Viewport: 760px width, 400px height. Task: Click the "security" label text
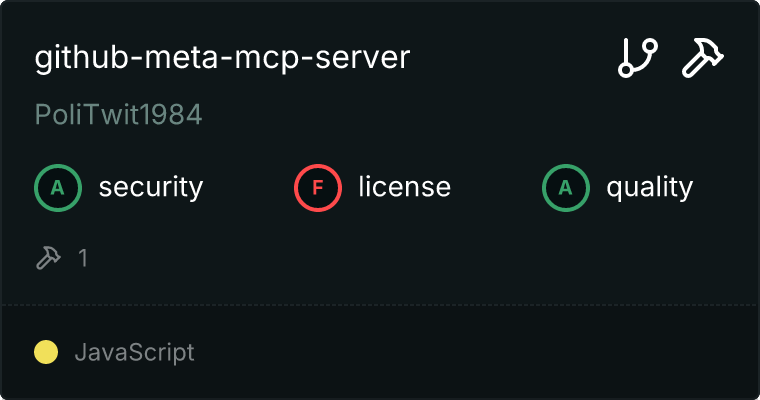[x=150, y=187]
